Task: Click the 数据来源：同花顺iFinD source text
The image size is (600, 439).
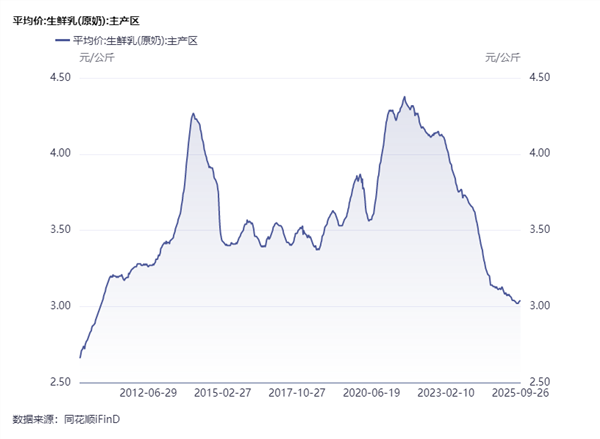Action: coord(69,418)
